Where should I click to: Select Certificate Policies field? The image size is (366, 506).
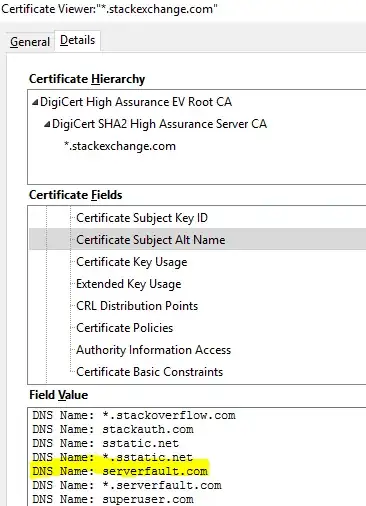[x=125, y=328]
